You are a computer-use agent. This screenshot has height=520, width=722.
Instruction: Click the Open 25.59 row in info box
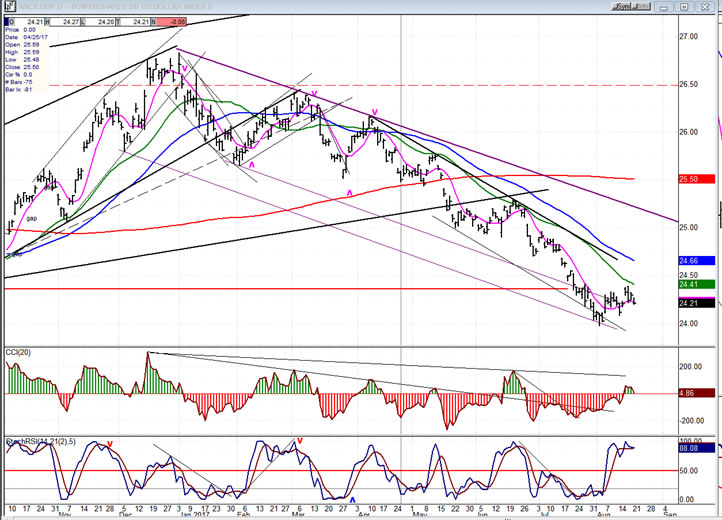(22, 45)
